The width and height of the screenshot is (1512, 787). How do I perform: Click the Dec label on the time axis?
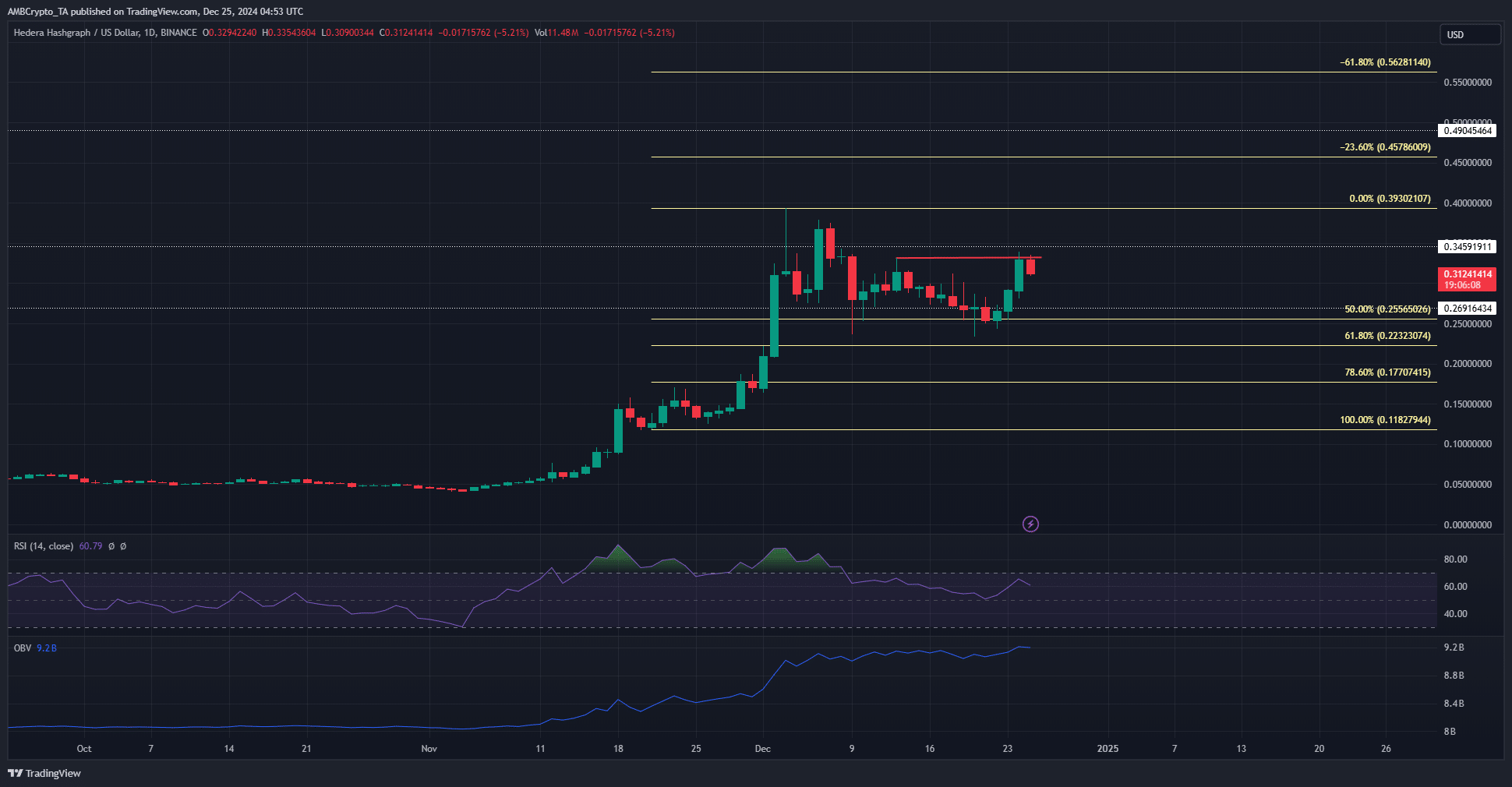point(763,749)
